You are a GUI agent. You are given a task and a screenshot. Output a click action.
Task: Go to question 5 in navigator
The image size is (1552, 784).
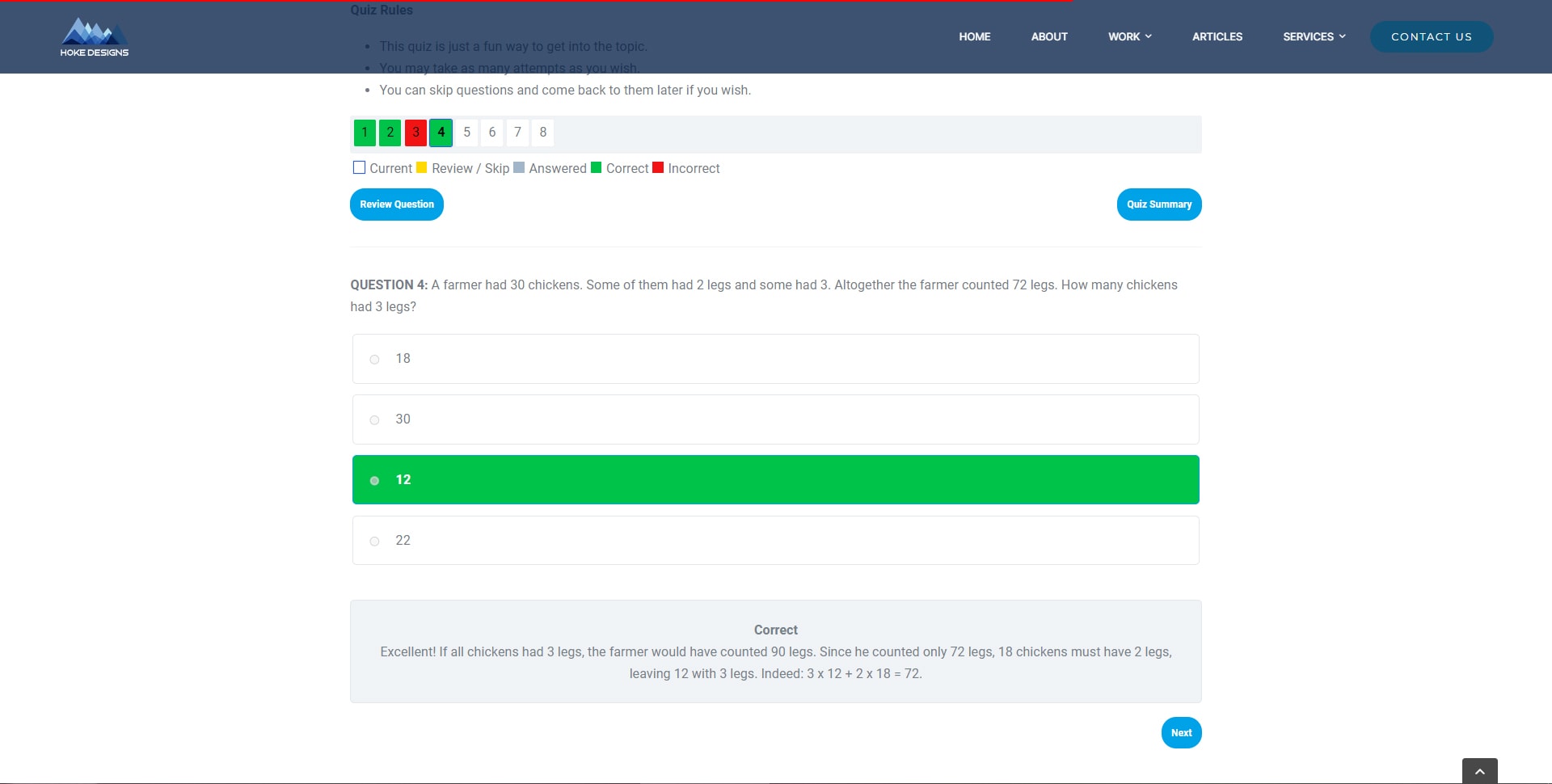(x=466, y=133)
